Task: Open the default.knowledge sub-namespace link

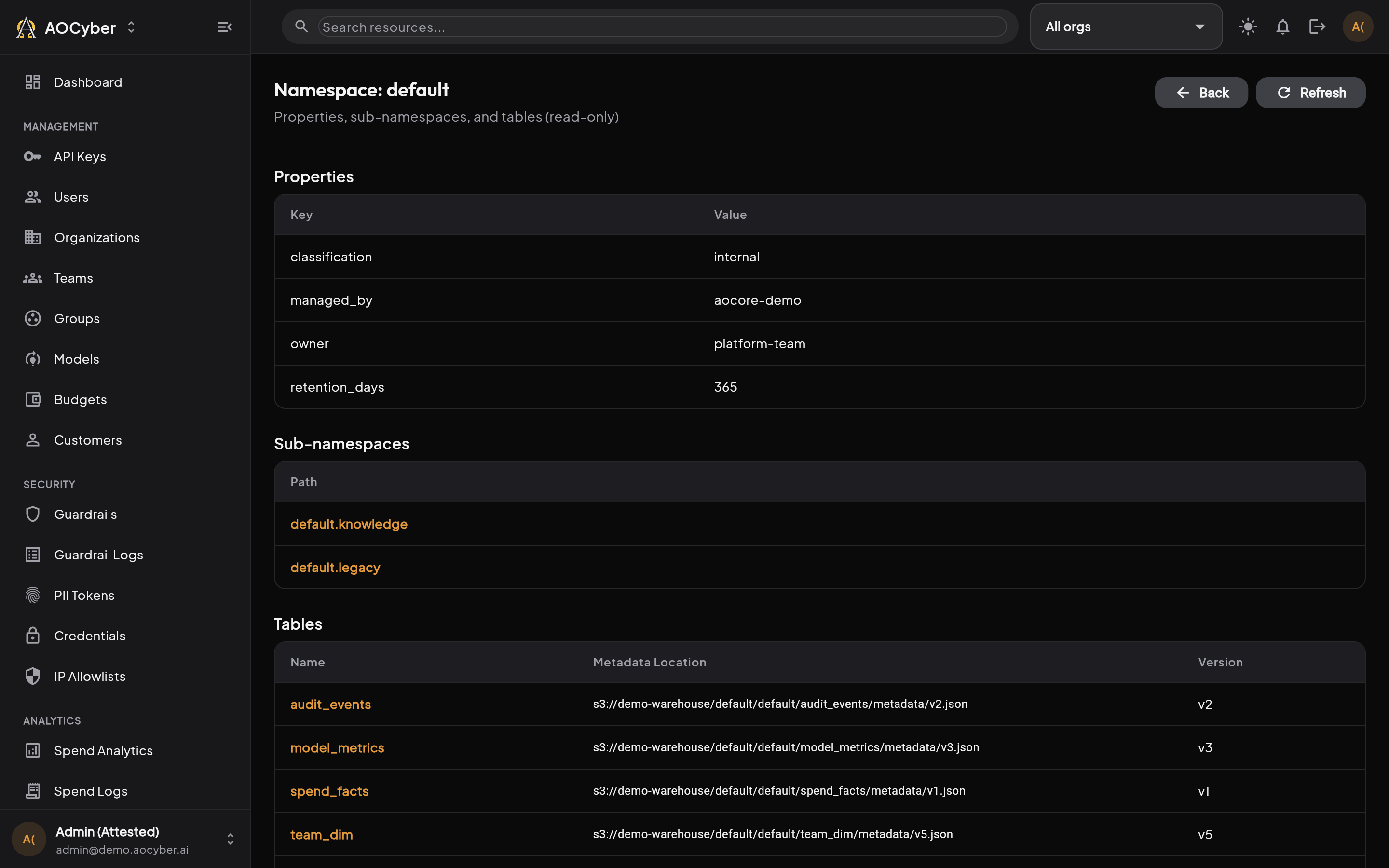Action: [348, 524]
